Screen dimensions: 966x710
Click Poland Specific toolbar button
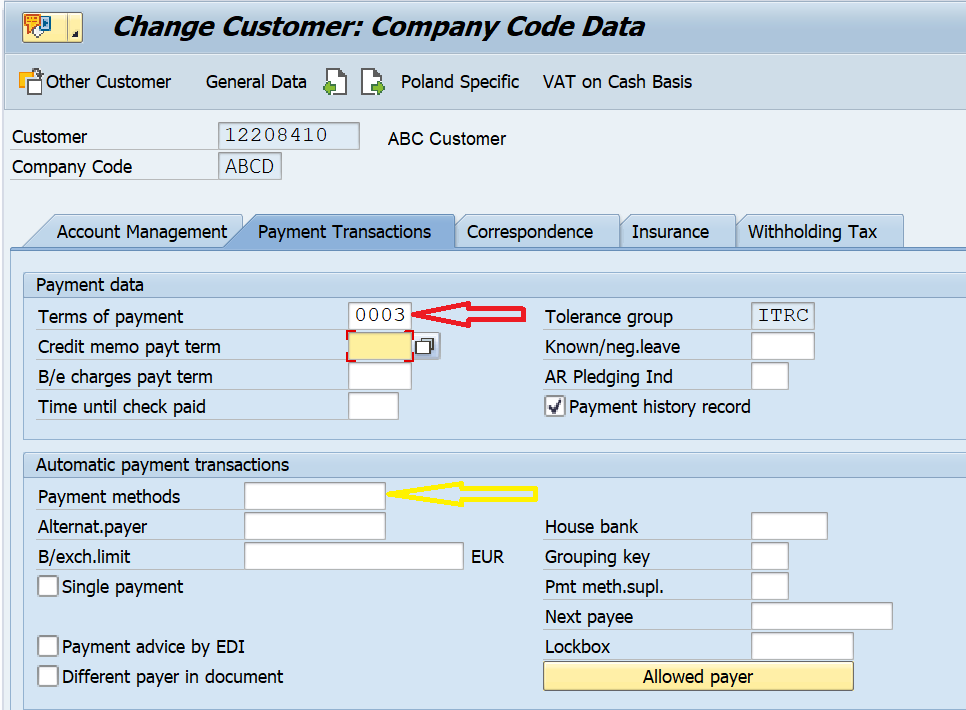pos(460,82)
